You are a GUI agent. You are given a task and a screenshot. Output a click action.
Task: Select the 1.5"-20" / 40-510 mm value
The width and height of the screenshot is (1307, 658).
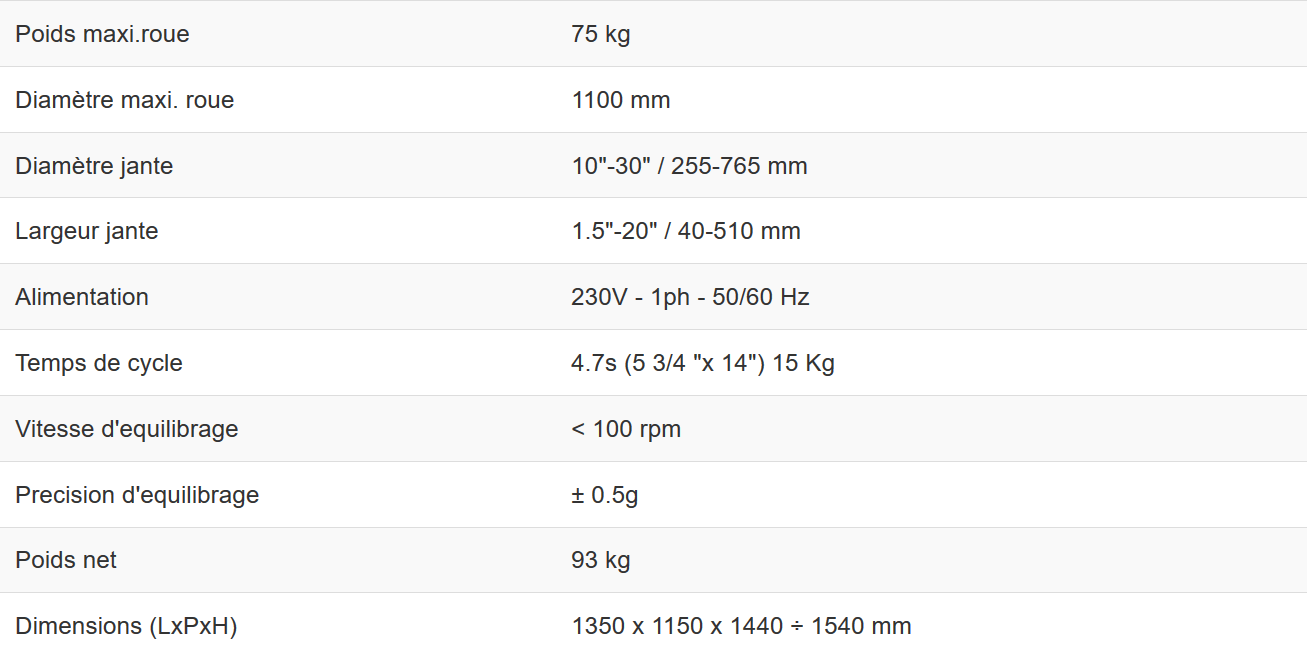[685, 231]
